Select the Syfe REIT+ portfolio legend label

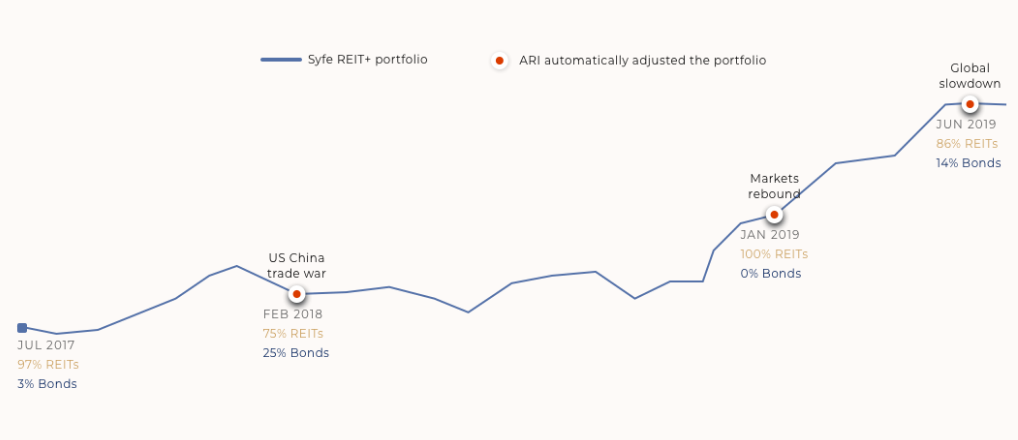pyautogui.click(x=367, y=60)
